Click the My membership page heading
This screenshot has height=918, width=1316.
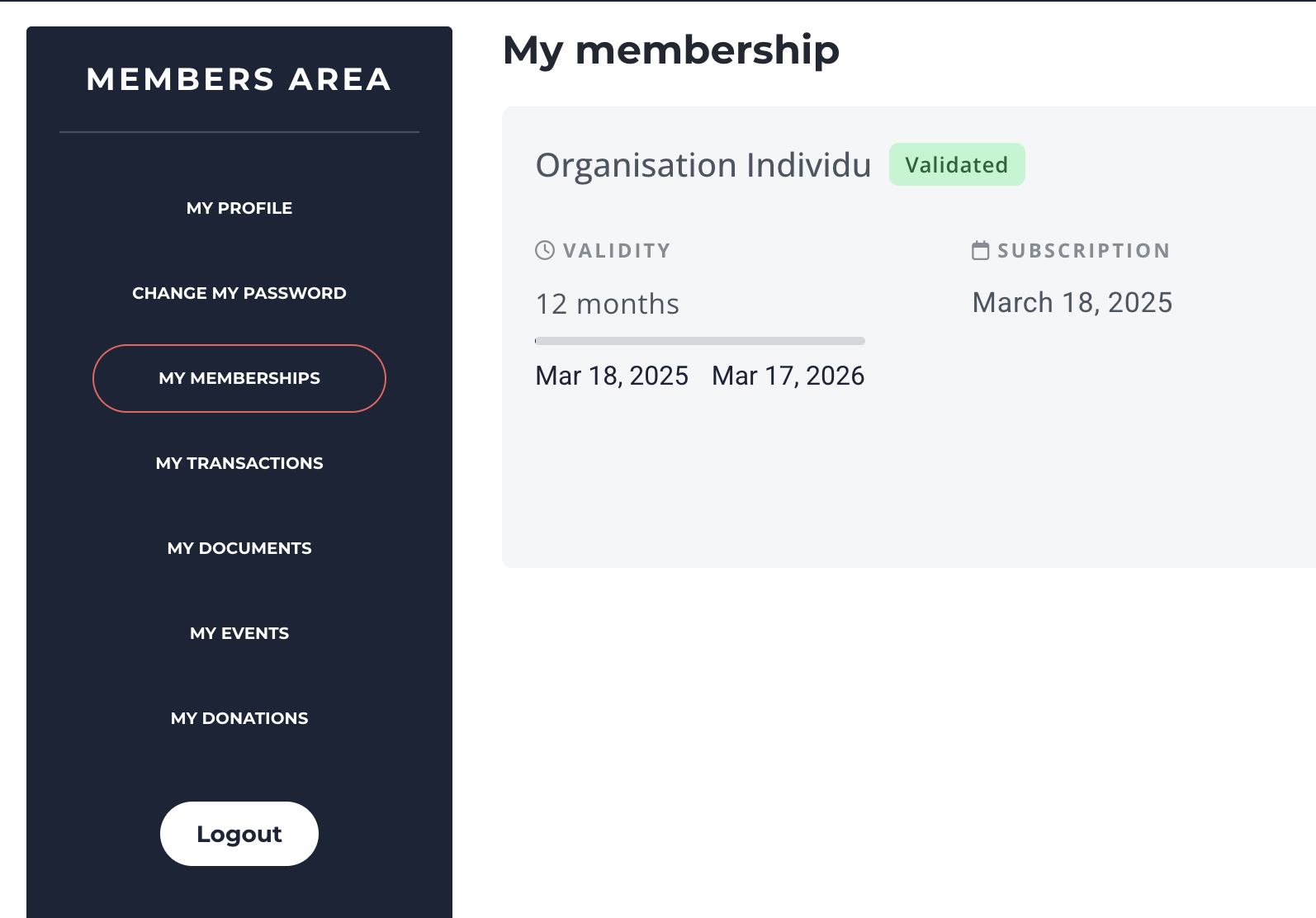[x=670, y=50]
